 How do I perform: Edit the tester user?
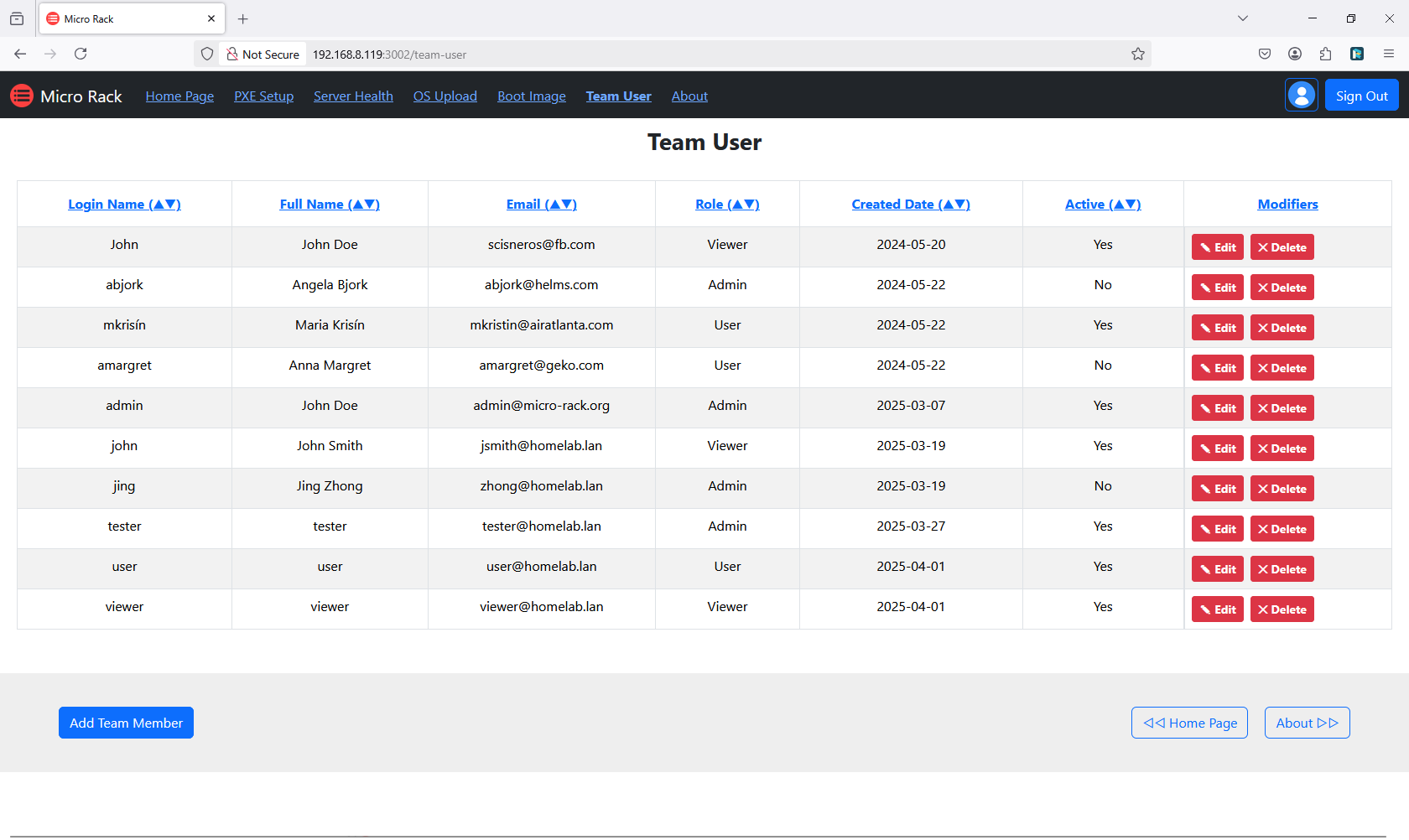(1218, 529)
